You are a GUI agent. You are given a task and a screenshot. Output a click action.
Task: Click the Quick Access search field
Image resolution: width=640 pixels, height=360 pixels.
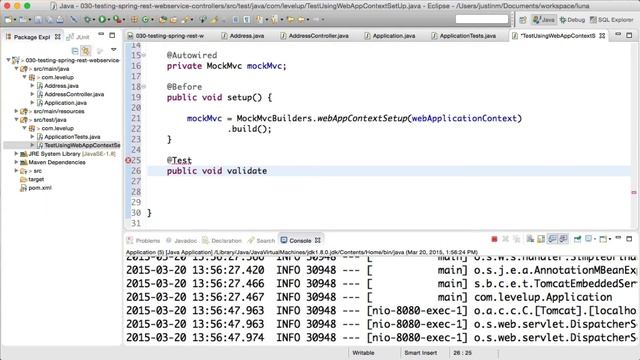482,19
